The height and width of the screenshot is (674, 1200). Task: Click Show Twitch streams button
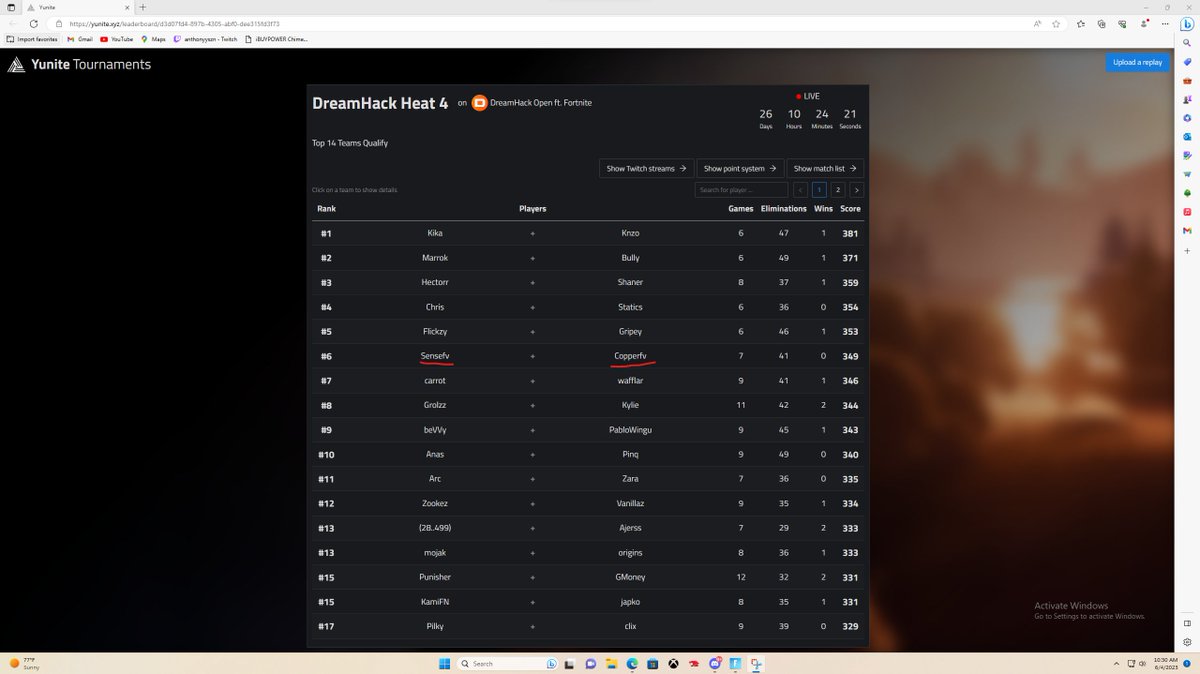pos(646,168)
